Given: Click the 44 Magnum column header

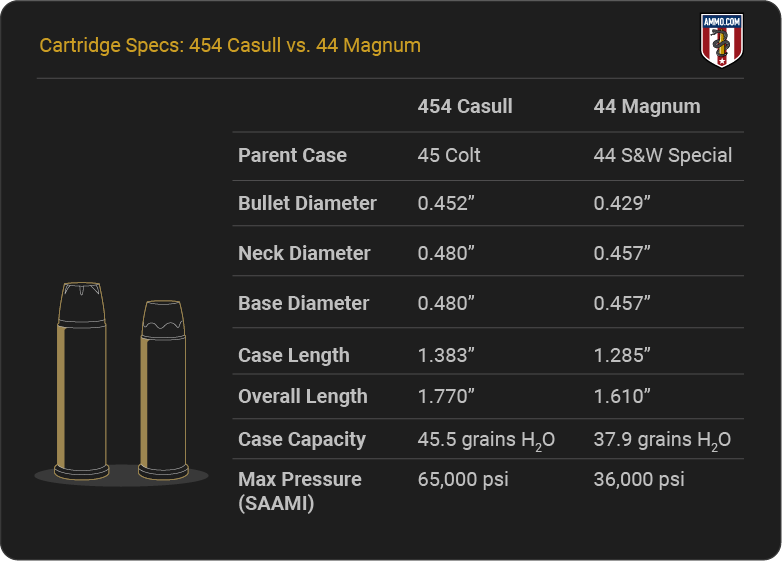Looking at the screenshot, I should coord(647,106).
